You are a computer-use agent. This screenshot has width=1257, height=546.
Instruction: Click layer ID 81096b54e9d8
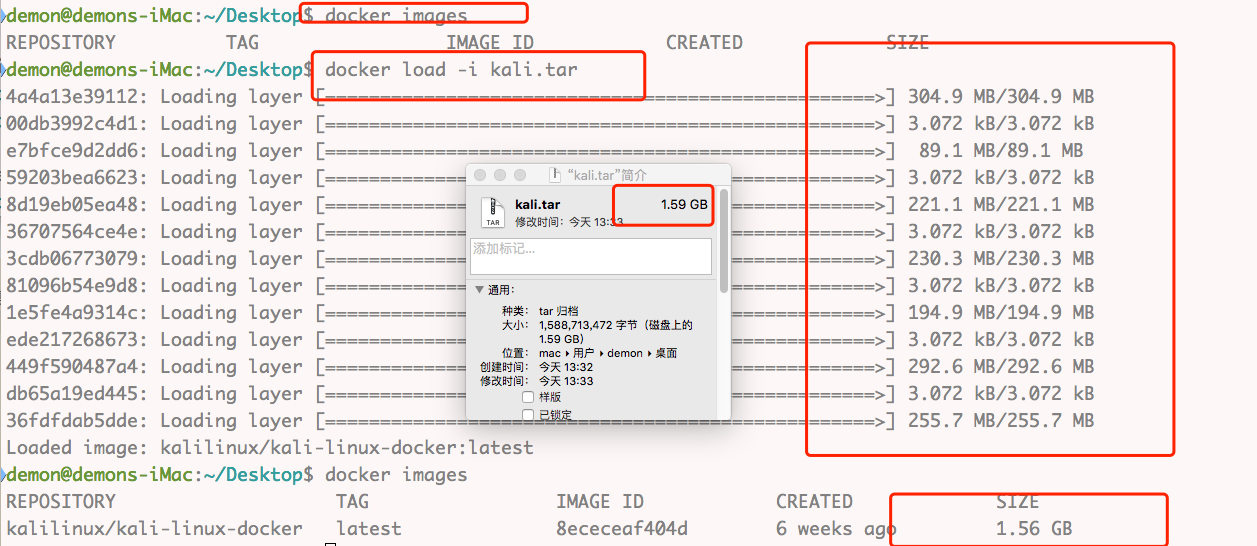(71, 286)
